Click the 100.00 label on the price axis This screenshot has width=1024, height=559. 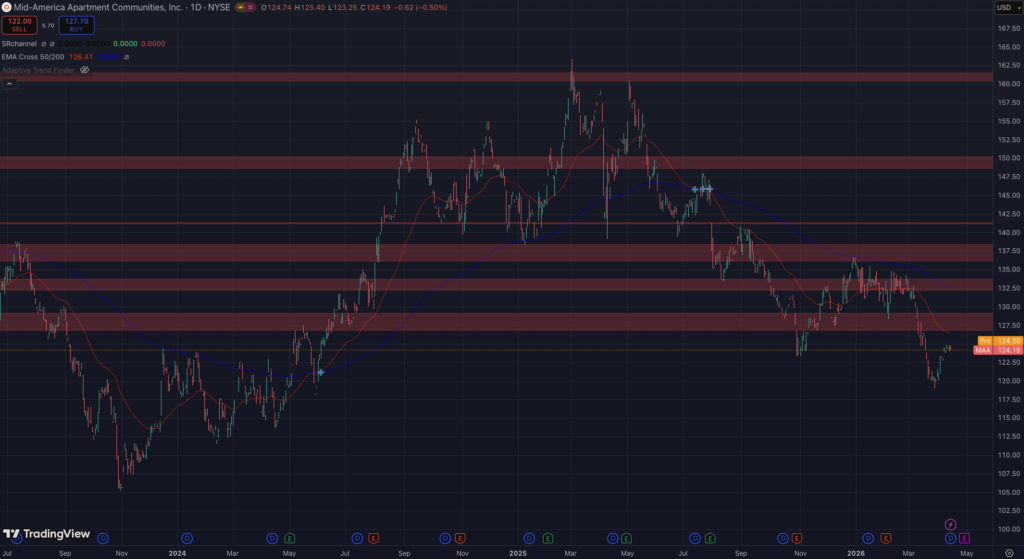tap(1008, 529)
